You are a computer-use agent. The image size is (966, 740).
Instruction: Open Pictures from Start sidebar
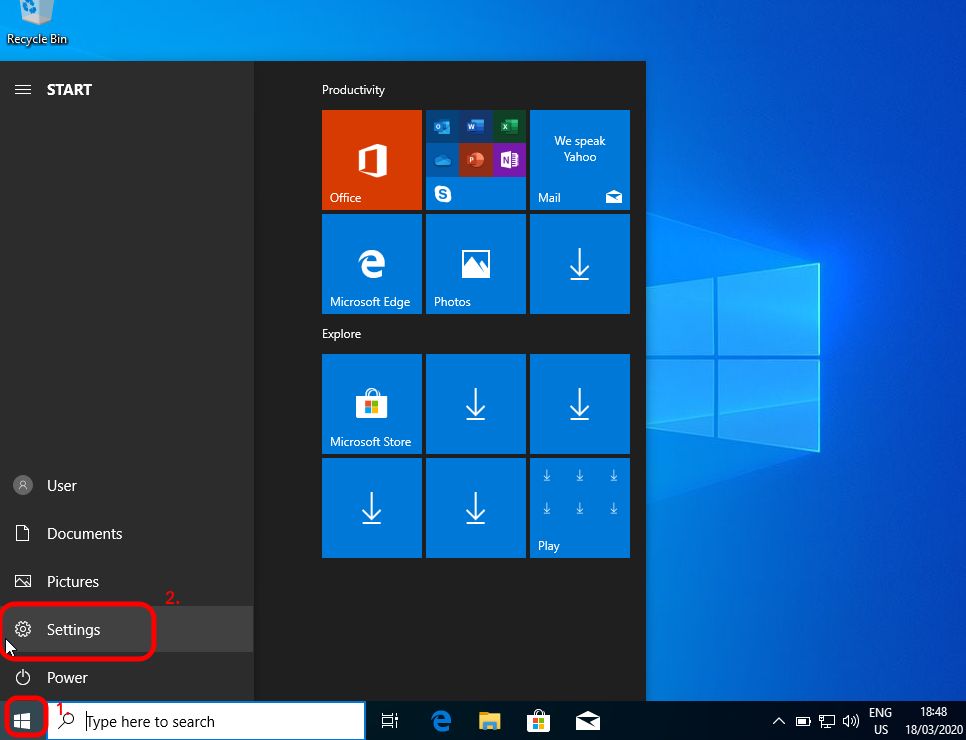(x=72, y=582)
